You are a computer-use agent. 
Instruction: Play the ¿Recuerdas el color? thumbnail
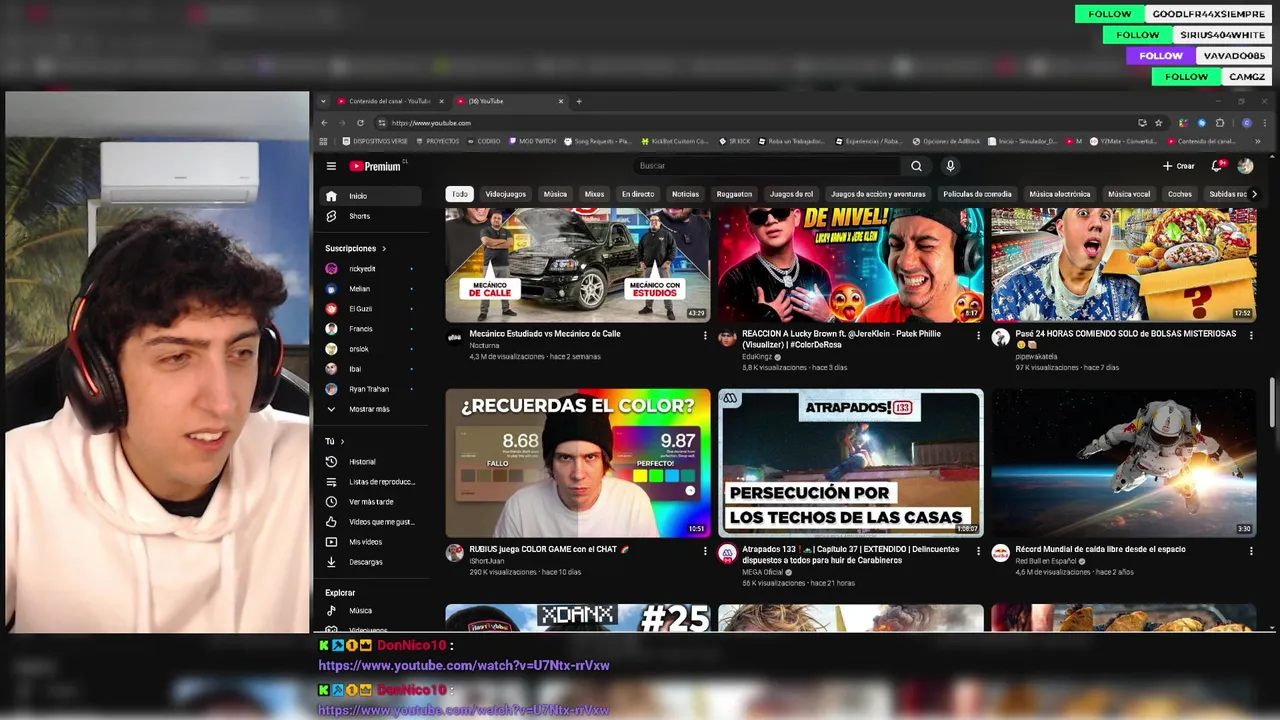578,463
